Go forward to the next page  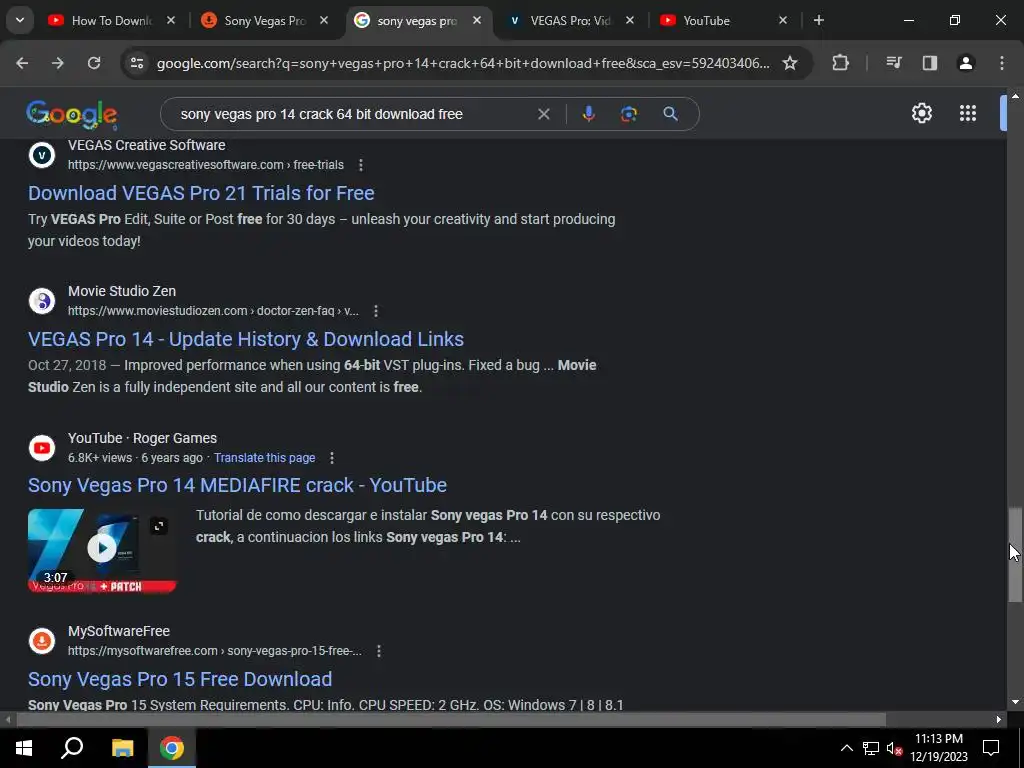click(x=57, y=63)
